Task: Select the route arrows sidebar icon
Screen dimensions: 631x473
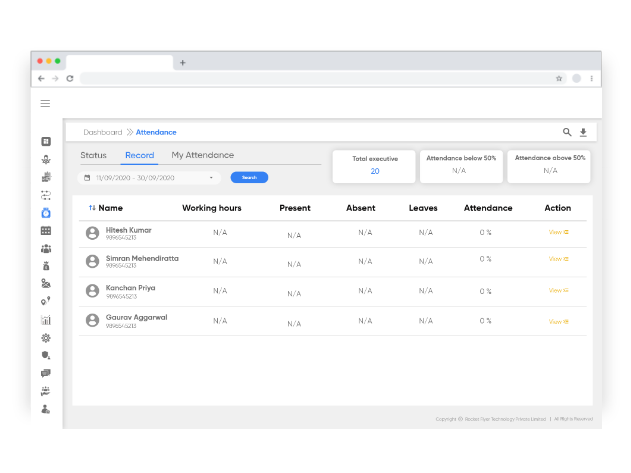Action: pos(46,195)
